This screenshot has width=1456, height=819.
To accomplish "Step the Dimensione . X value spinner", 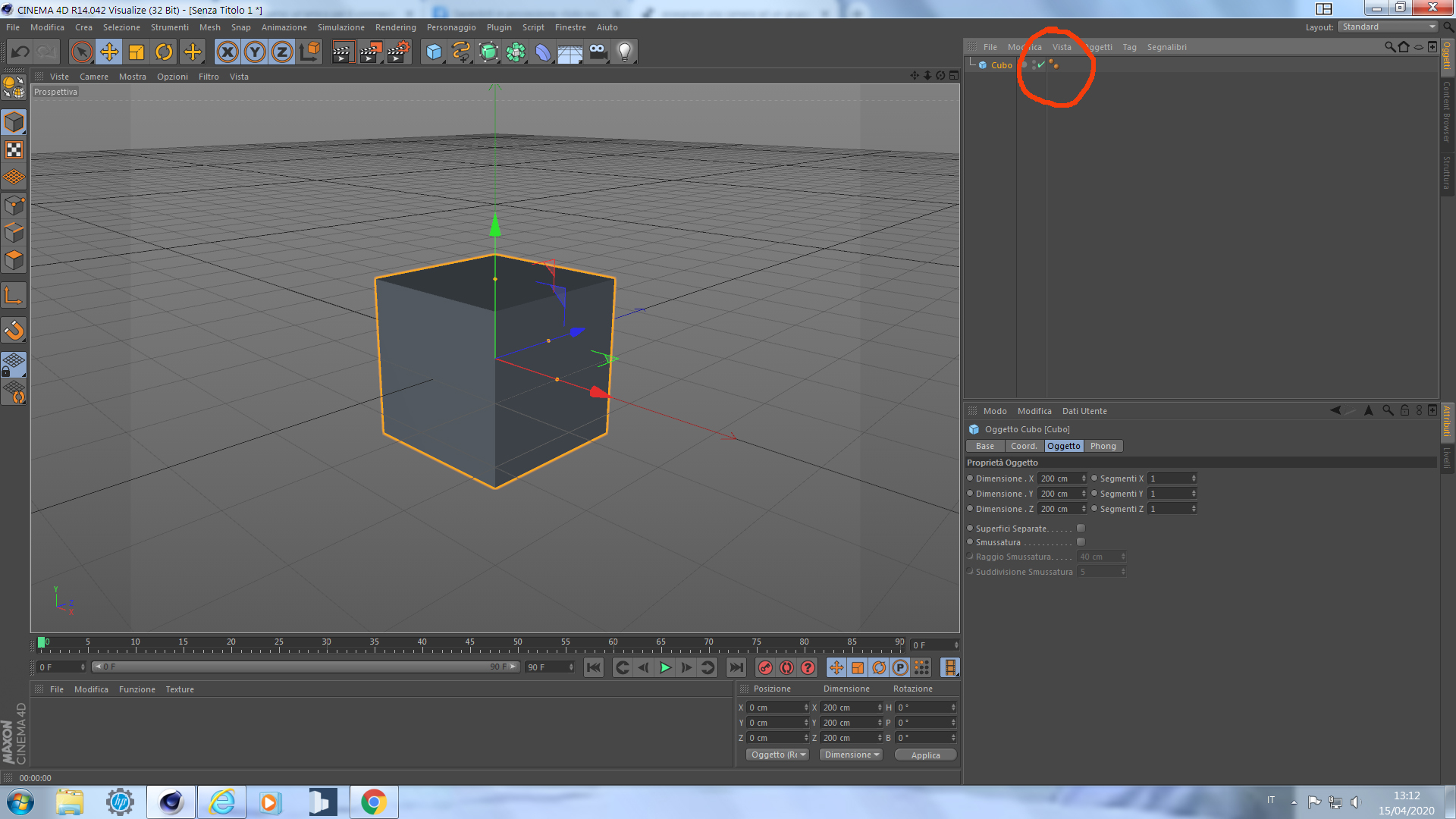I will (1084, 479).
